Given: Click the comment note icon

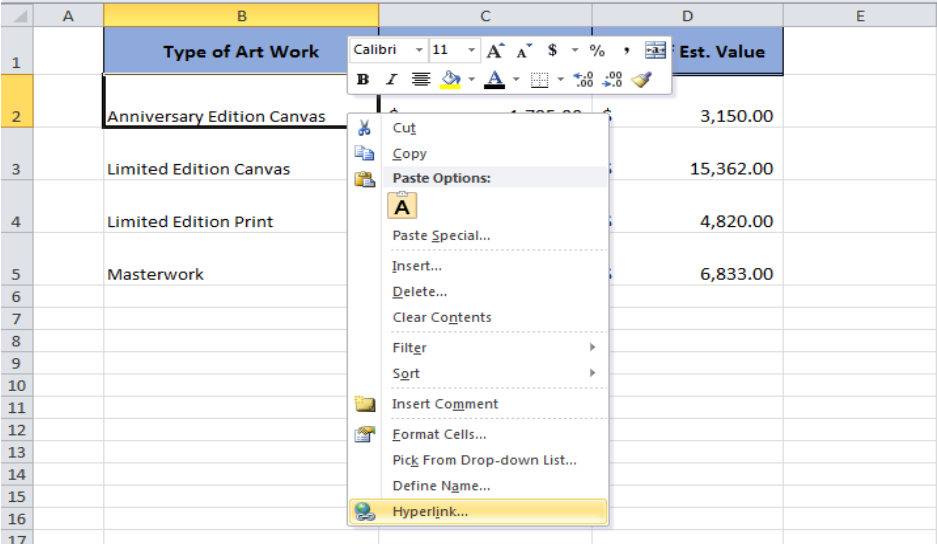Looking at the screenshot, I should coord(365,404).
